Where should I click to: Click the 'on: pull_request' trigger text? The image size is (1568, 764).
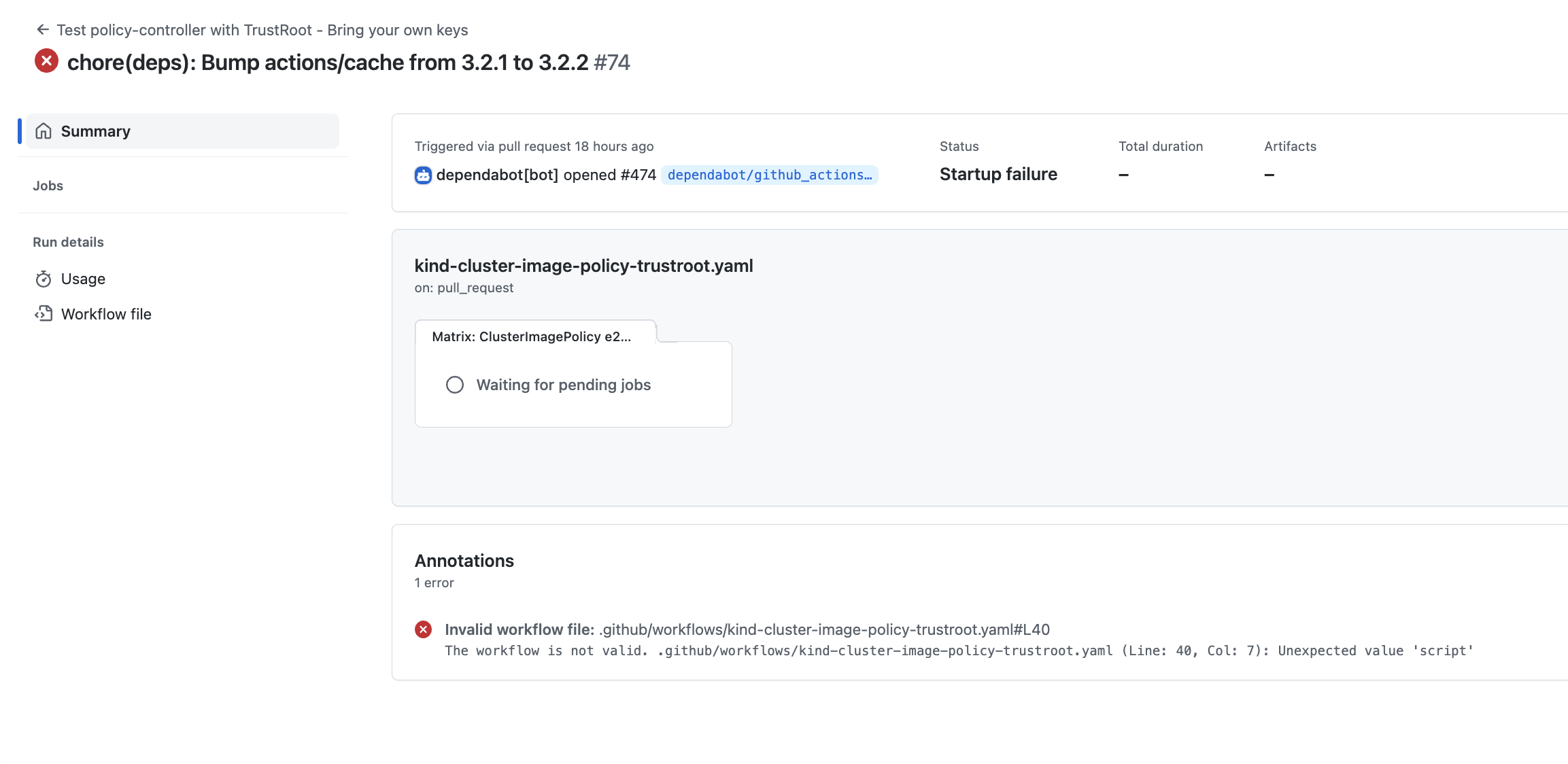464,288
